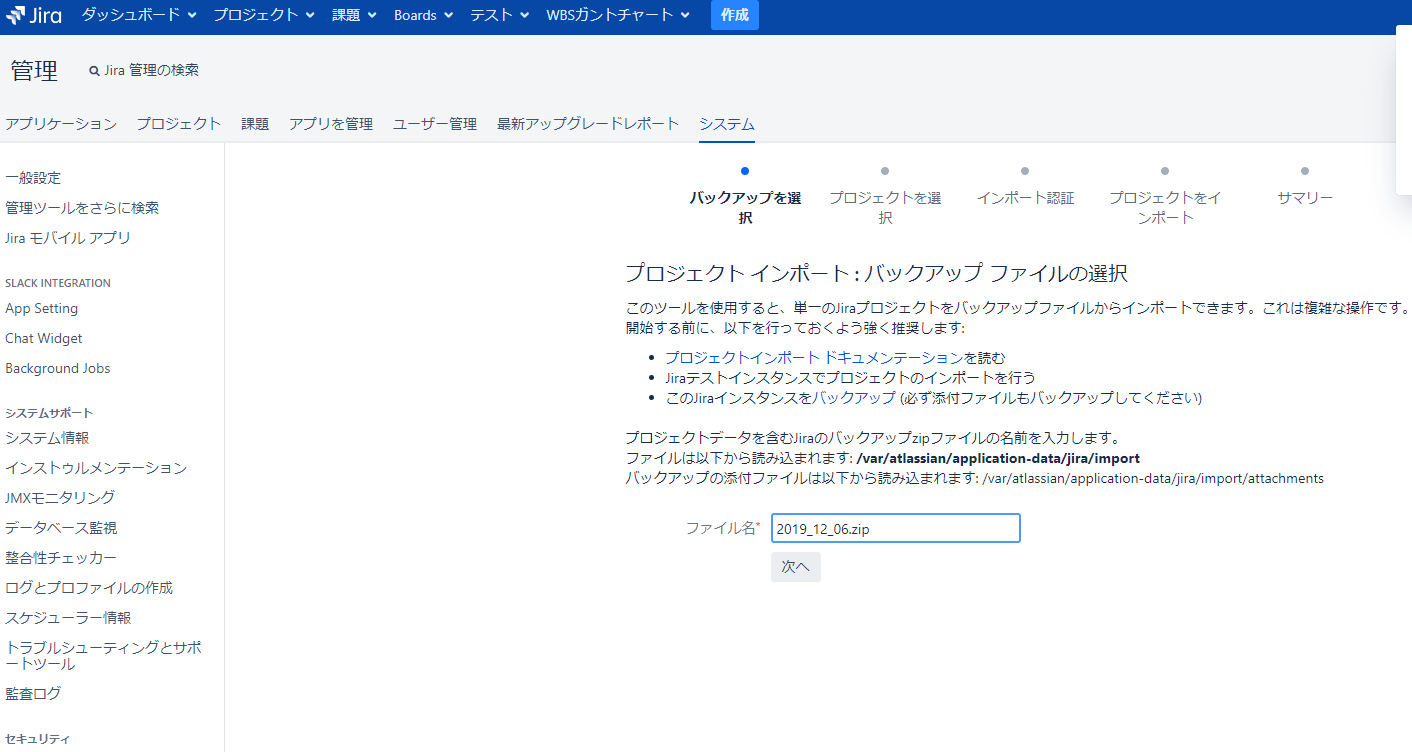Open ログとプロファイルの作成 link
This screenshot has height=752, width=1412.
tap(89, 588)
